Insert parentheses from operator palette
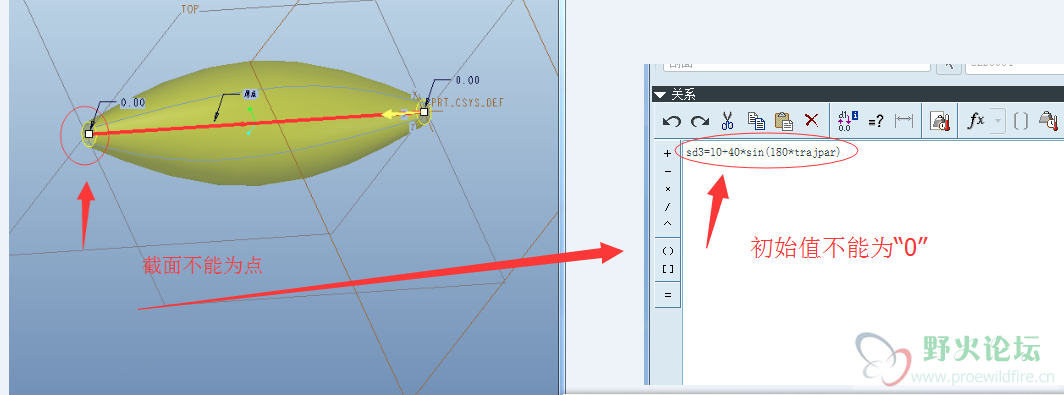 668,250
